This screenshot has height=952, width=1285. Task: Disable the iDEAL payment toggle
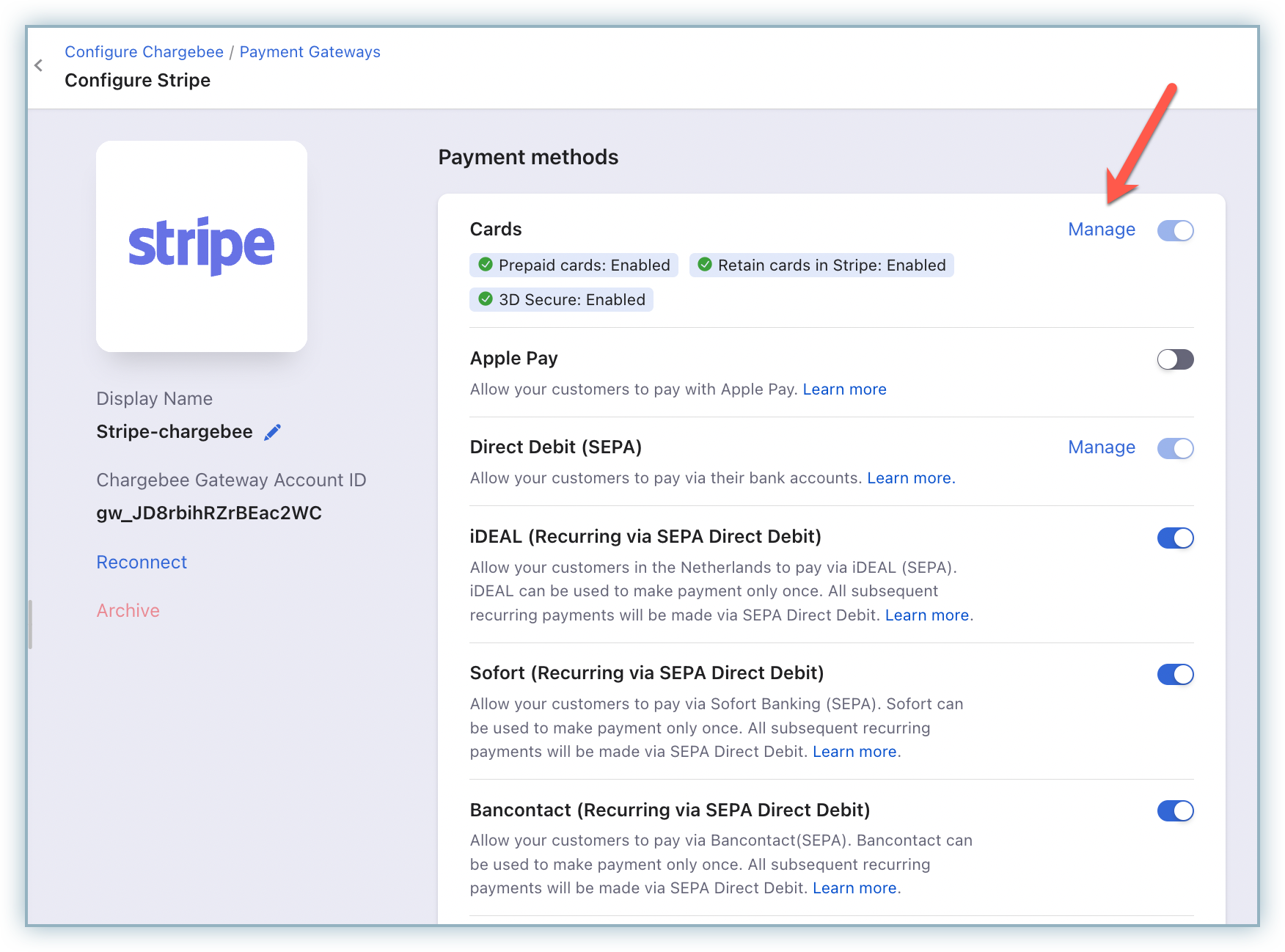(x=1175, y=538)
